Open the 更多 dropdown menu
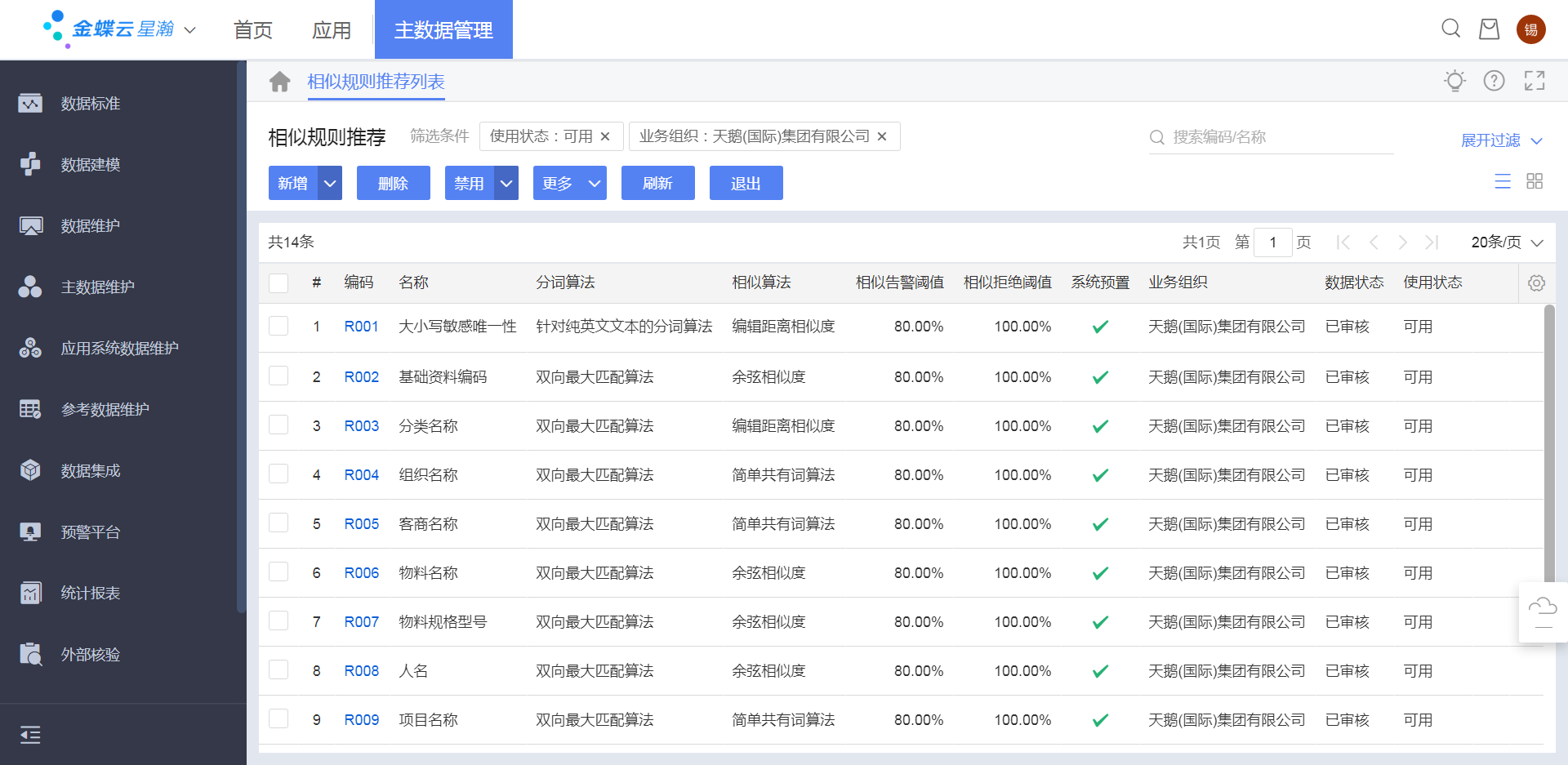Image resolution: width=1568 pixels, height=765 pixels. click(570, 183)
